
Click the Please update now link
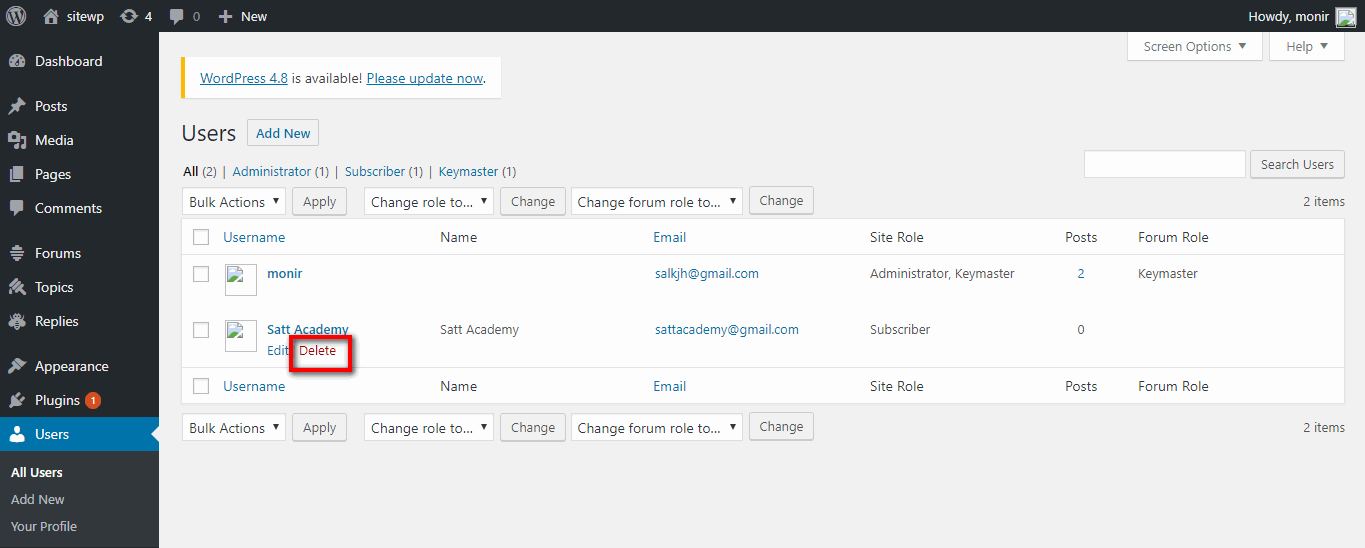click(425, 78)
